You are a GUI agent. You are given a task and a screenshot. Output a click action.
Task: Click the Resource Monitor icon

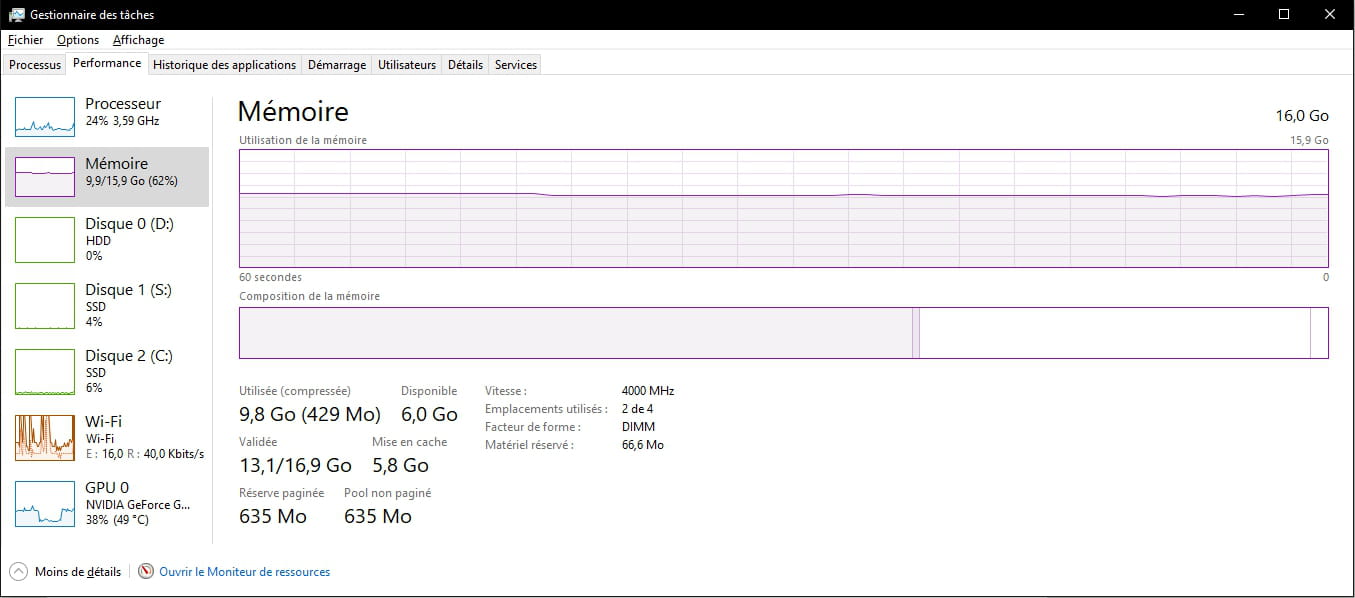click(146, 572)
